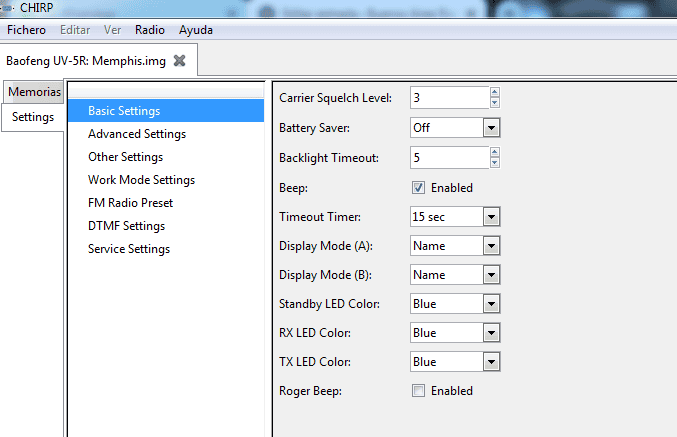677x437 pixels.
Task: Decrease the Backlight Timeout value
Action: pos(495,163)
